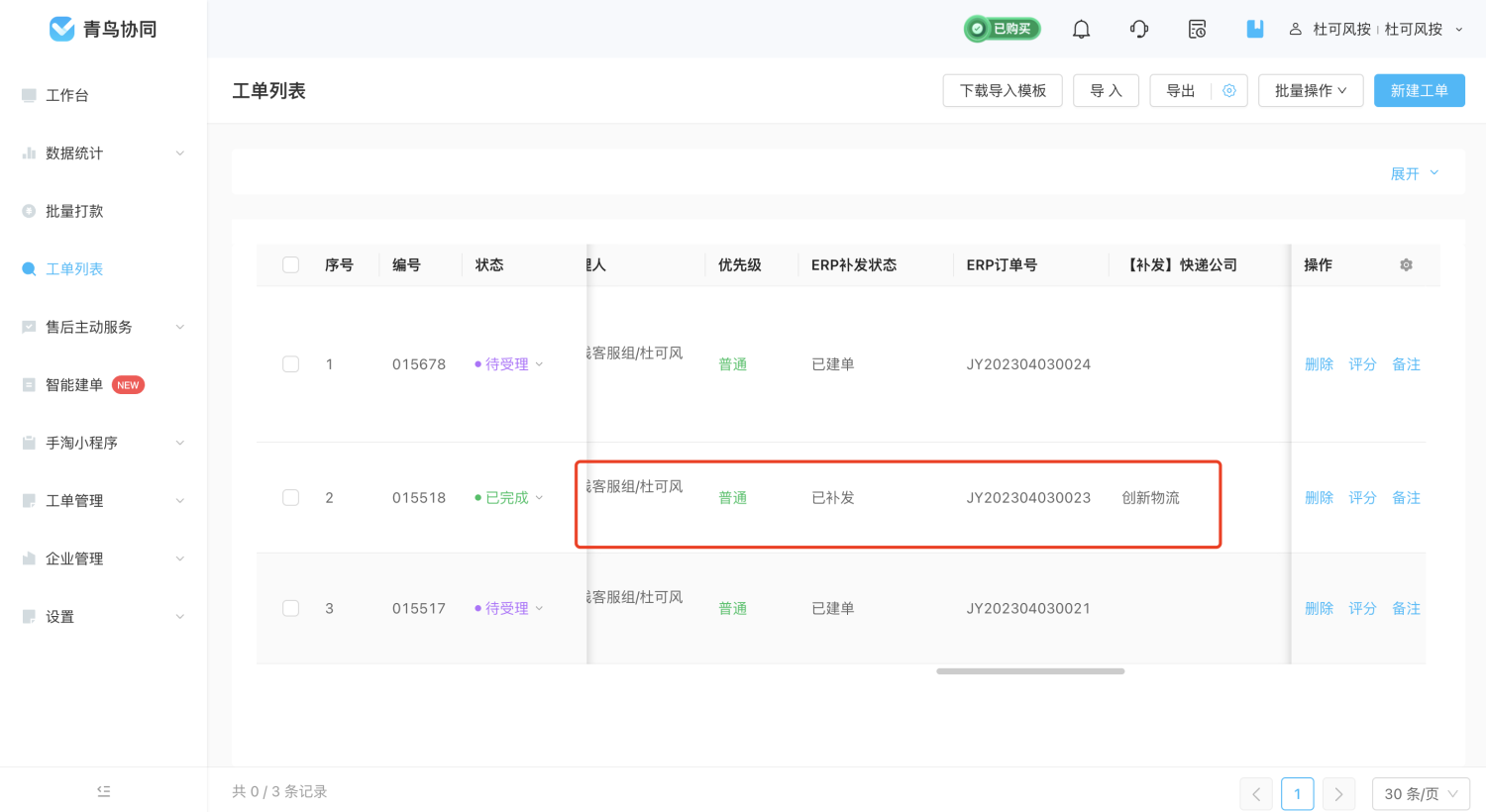The image size is (1486, 812).
Task: Expand 售后主动服务 chevron
Action: [179, 327]
